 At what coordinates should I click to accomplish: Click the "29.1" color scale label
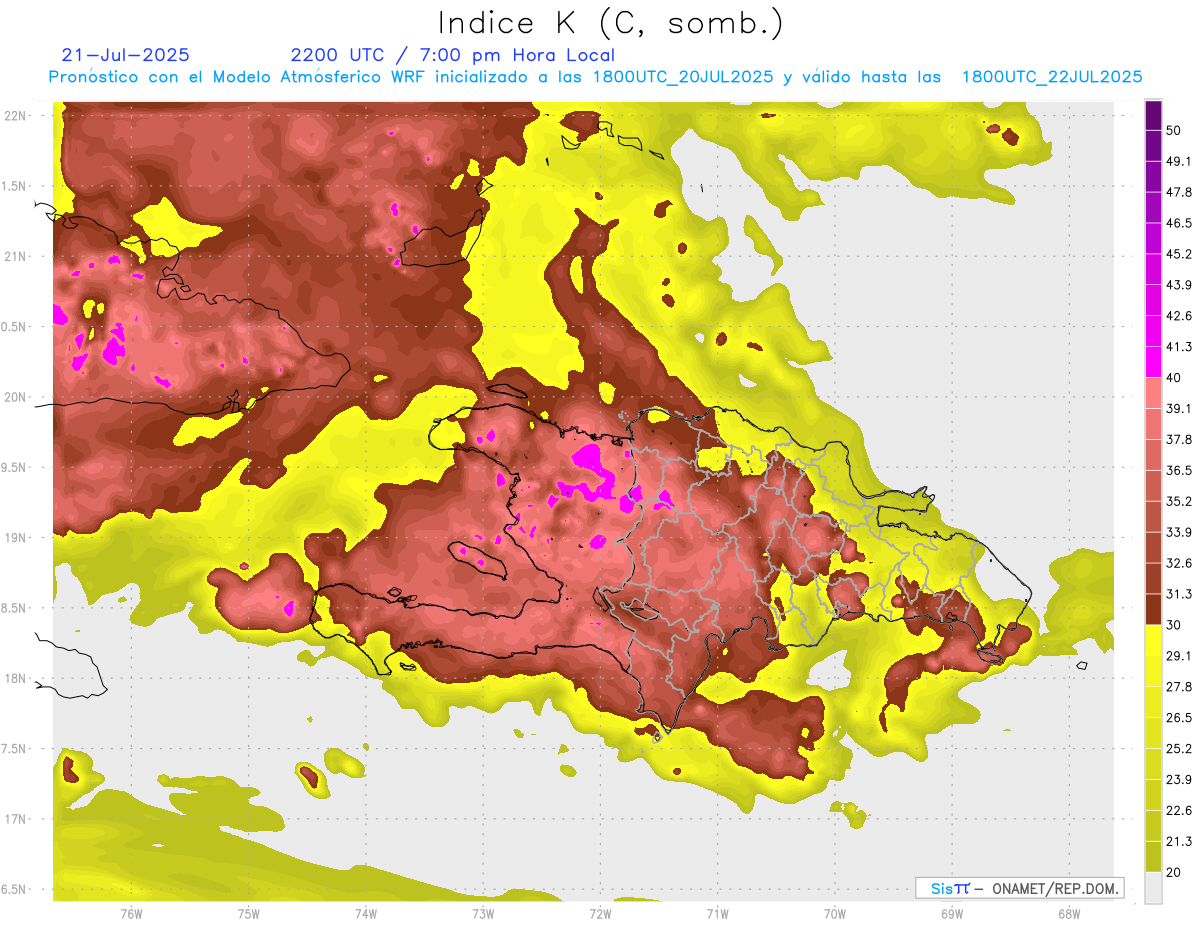[x=1179, y=656]
